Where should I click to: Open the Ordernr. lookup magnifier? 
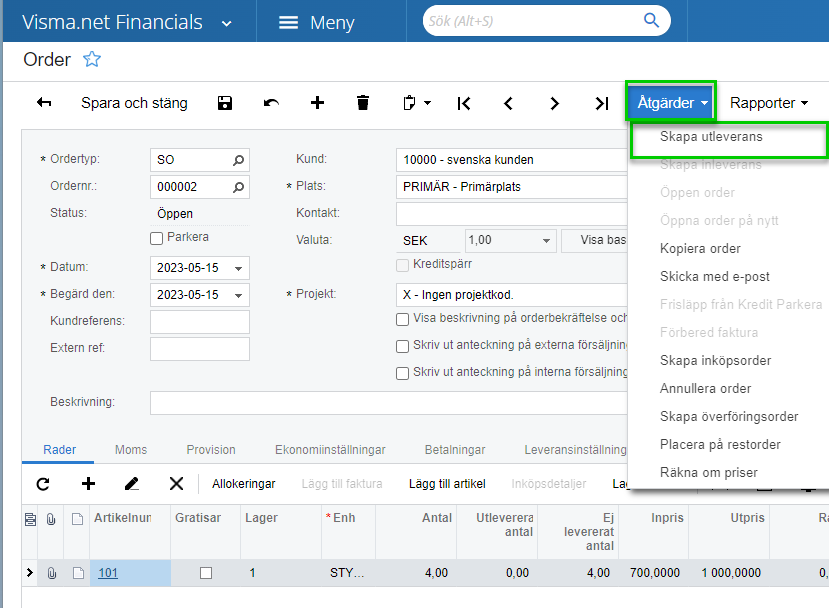pos(238,187)
